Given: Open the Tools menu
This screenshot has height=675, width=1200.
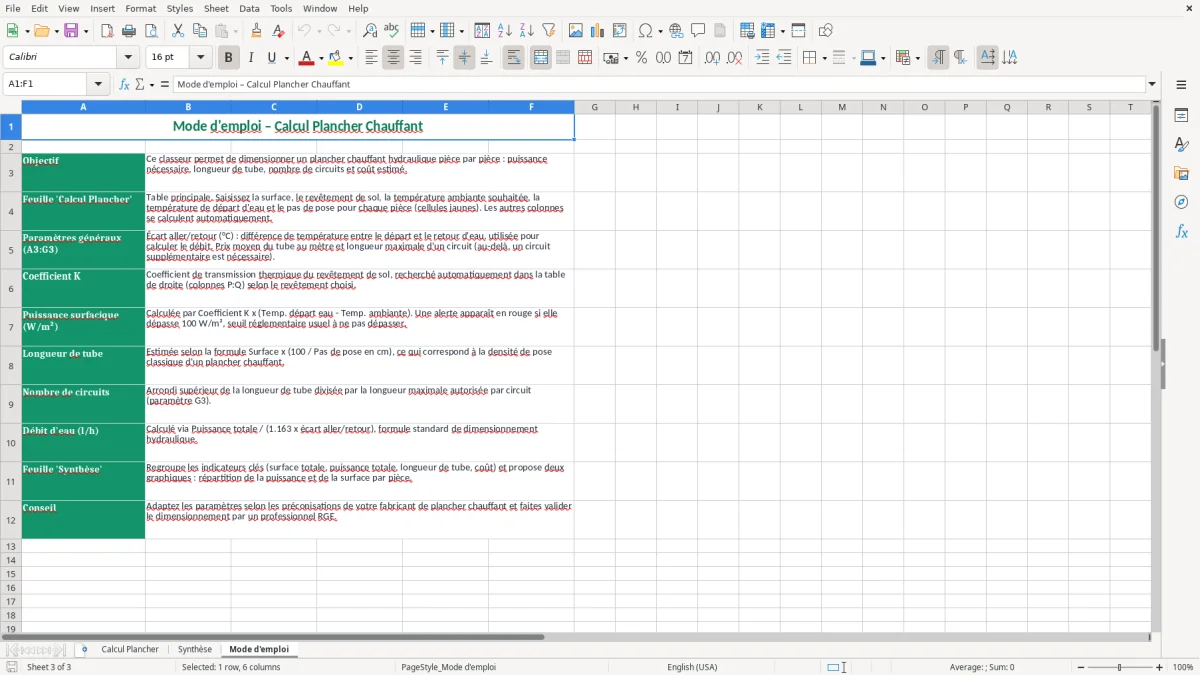Looking at the screenshot, I should pyautogui.click(x=281, y=8).
